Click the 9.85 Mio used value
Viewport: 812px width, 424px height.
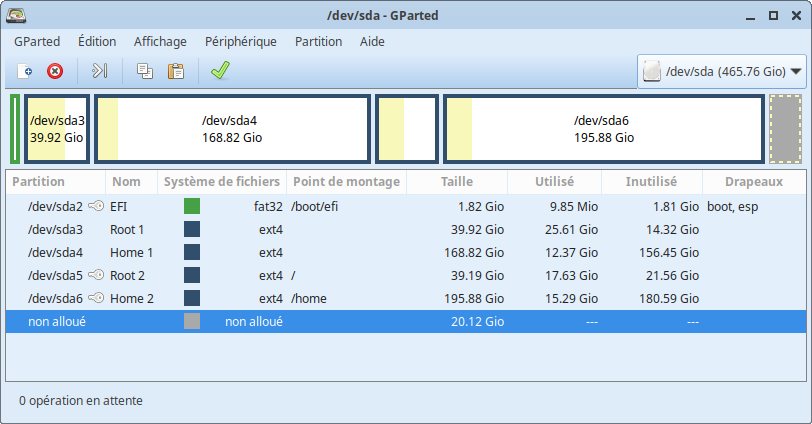tap(574, 207)
